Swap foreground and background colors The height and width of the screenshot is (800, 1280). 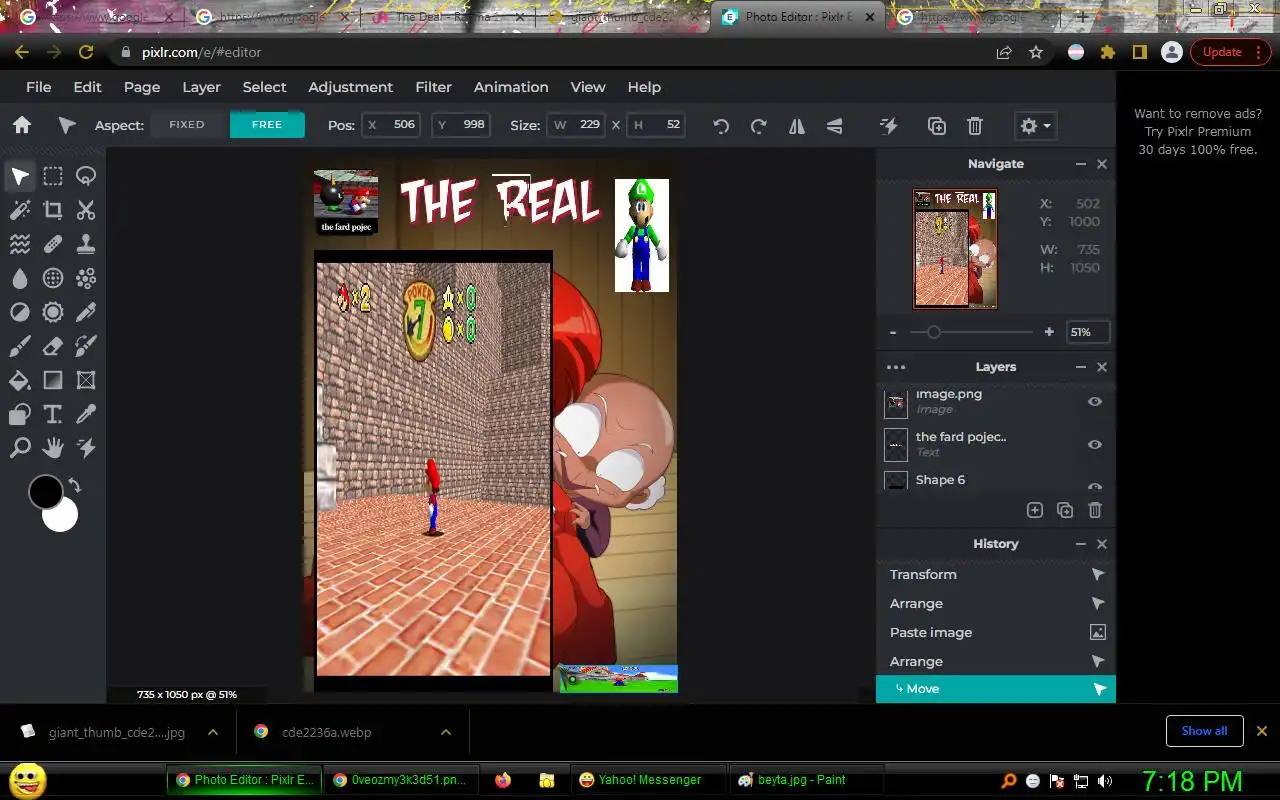click(x=74, y=486)
